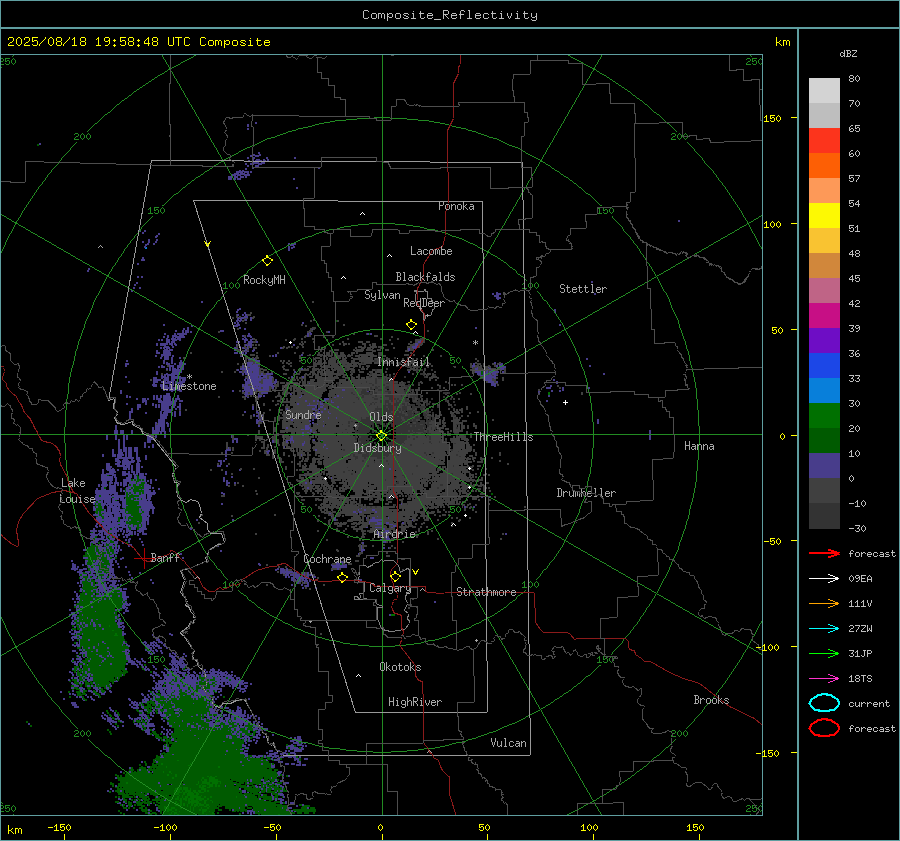The width and height of the screenshot is (900, 841).
Task: Click the Sylvan label
Action: coord(382,295)
